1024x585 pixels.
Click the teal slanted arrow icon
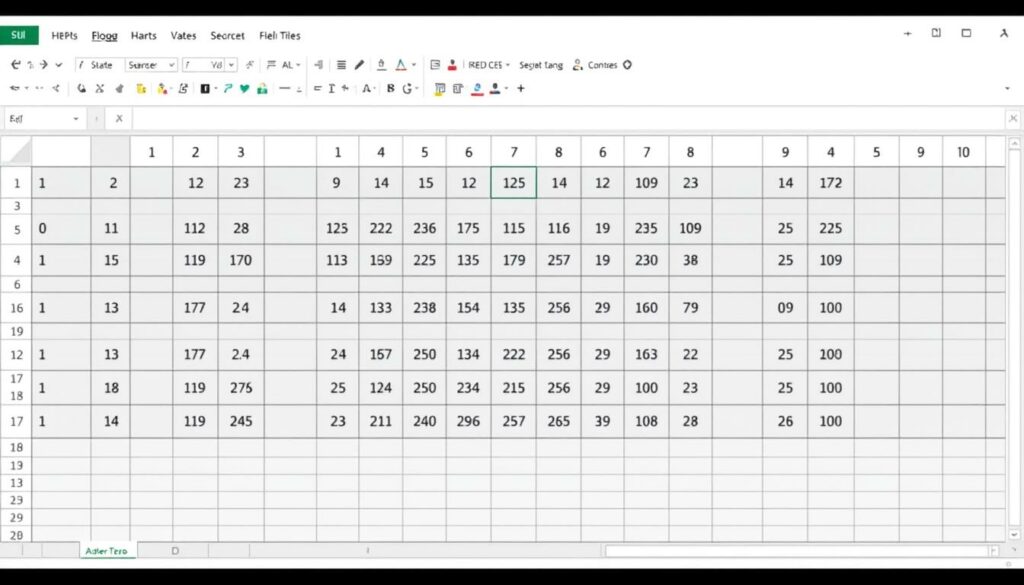[x=227, y=88]
